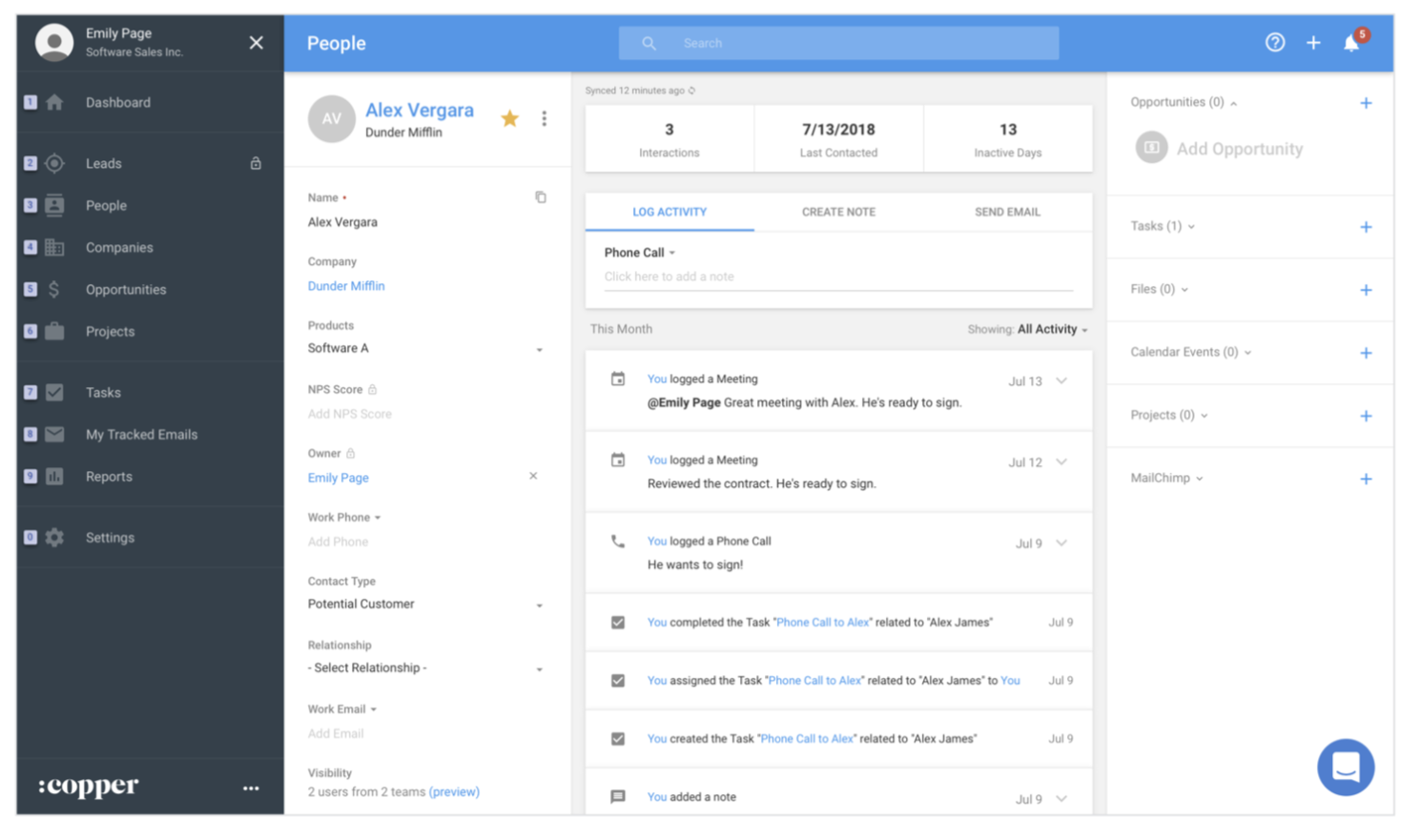Click the People contact icon in sidebar
Screen dimensions: 1420x840
click(x=54, y=205)
